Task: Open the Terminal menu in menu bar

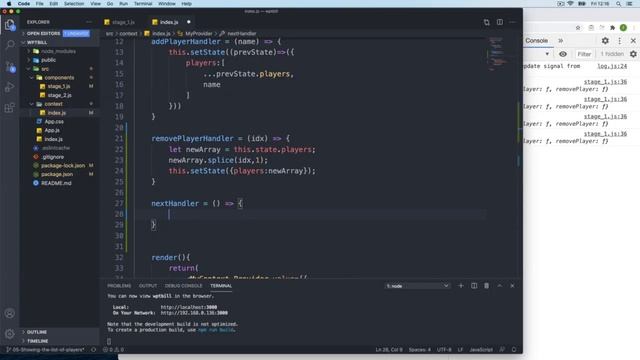Action: click(143, 4)
